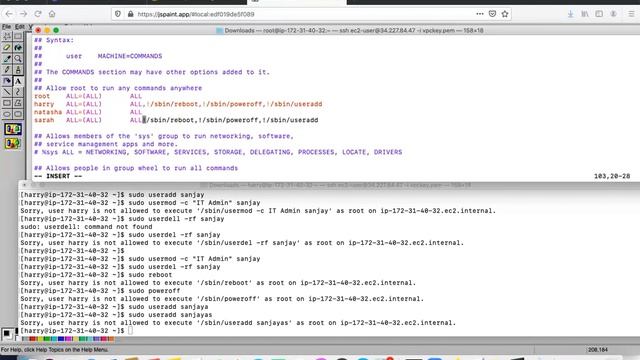The image size is (640, 360).
Task: Open the tracking protection shield icon
Action: click(118, 14)
